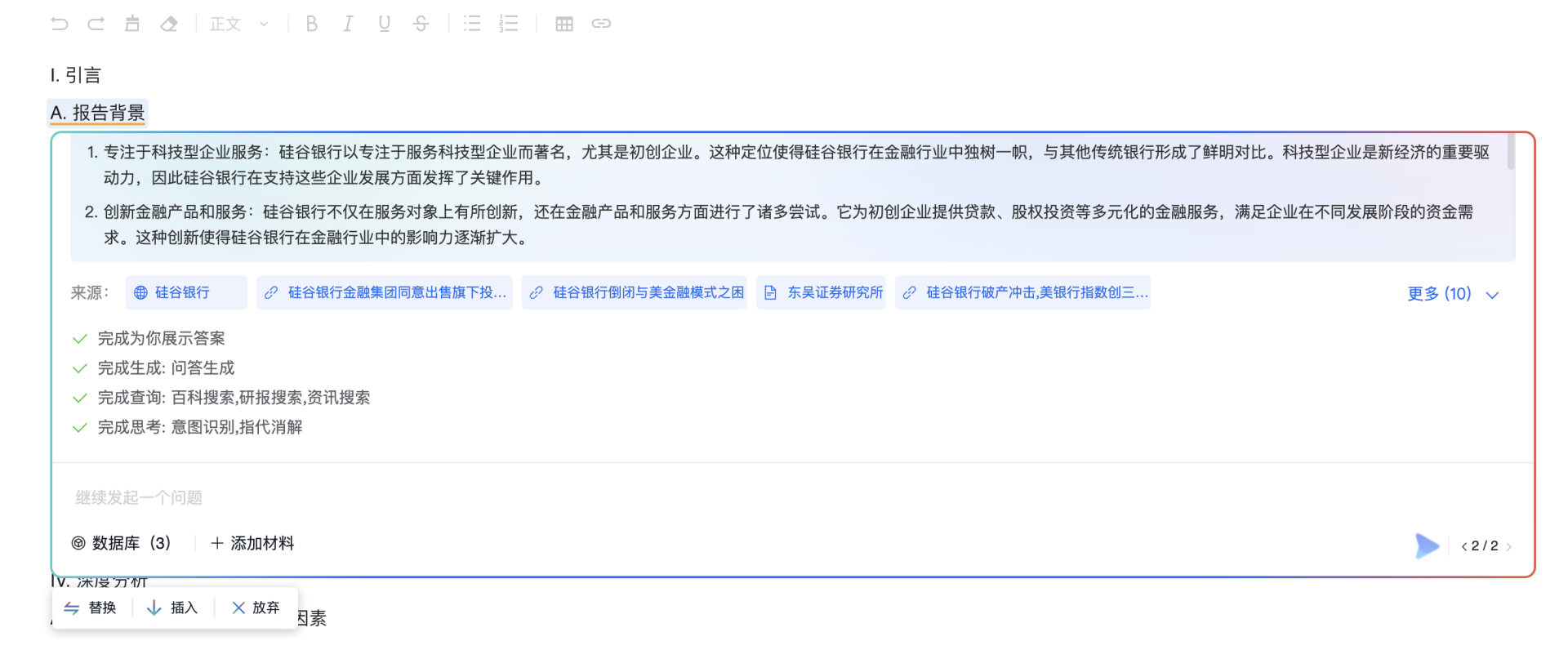Image resolution: width=1568 pixels, height=650 pixels.
Task: Open the 数据库 (3) selector
Action: click(122, 543)
